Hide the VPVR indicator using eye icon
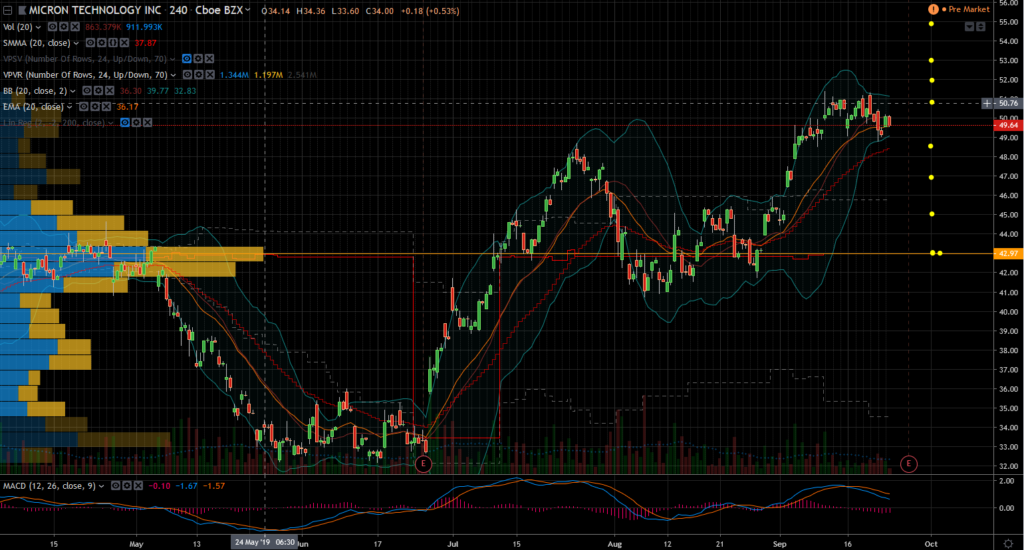The height and width of the screenshot is (550, 1024). [x=187, y=75]
